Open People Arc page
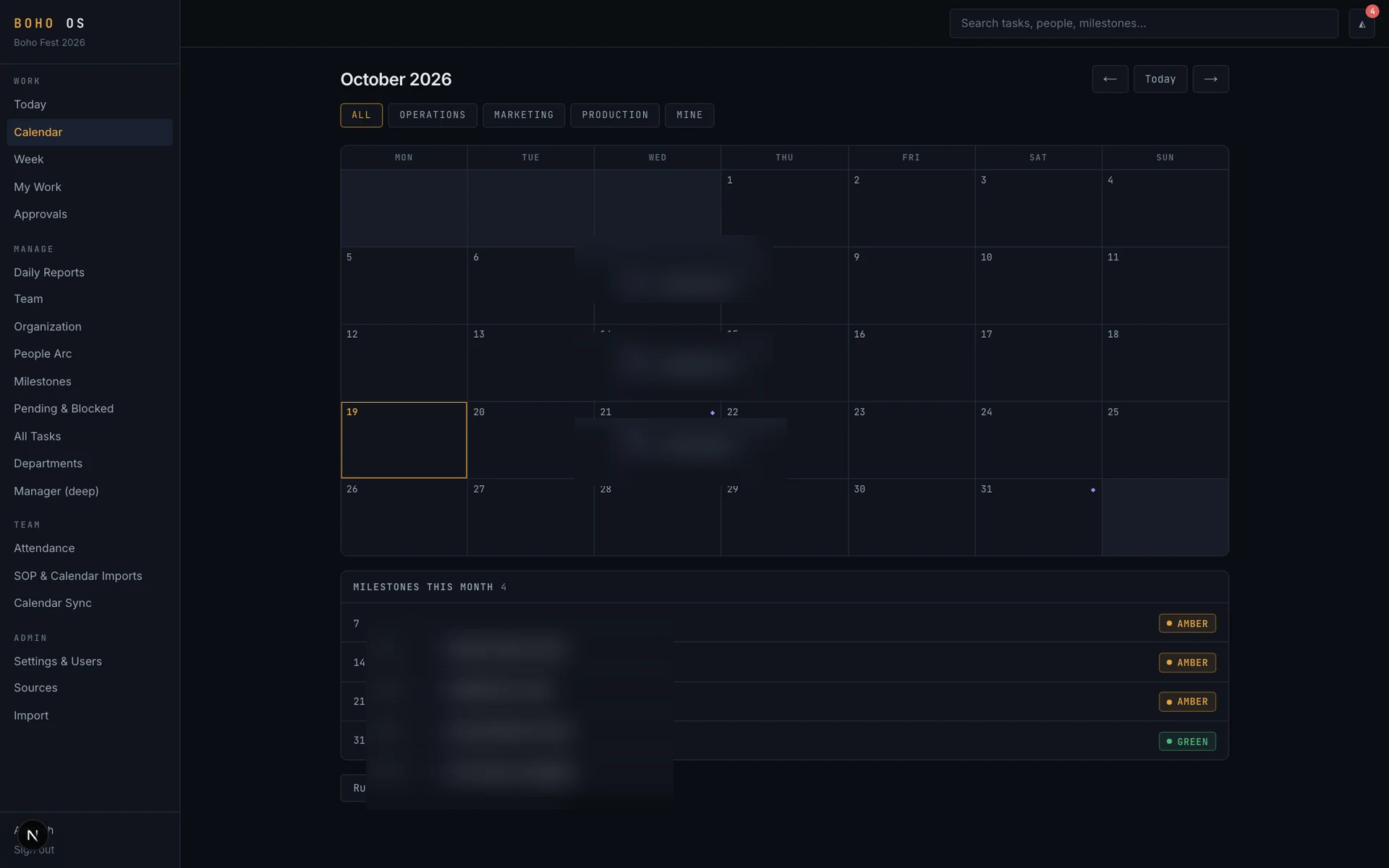Viewport: 1389px width, 868px height. tap(90, 354)
